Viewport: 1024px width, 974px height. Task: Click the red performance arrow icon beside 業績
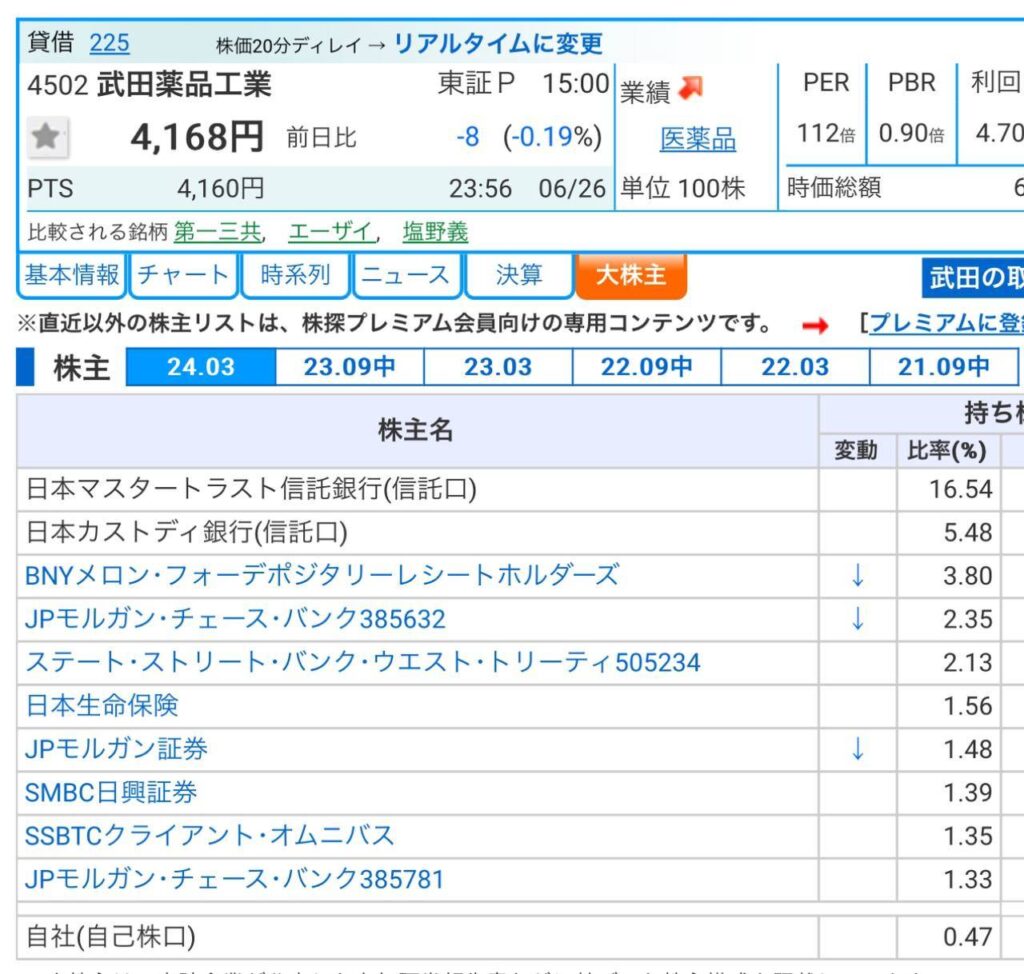[691, 88]
